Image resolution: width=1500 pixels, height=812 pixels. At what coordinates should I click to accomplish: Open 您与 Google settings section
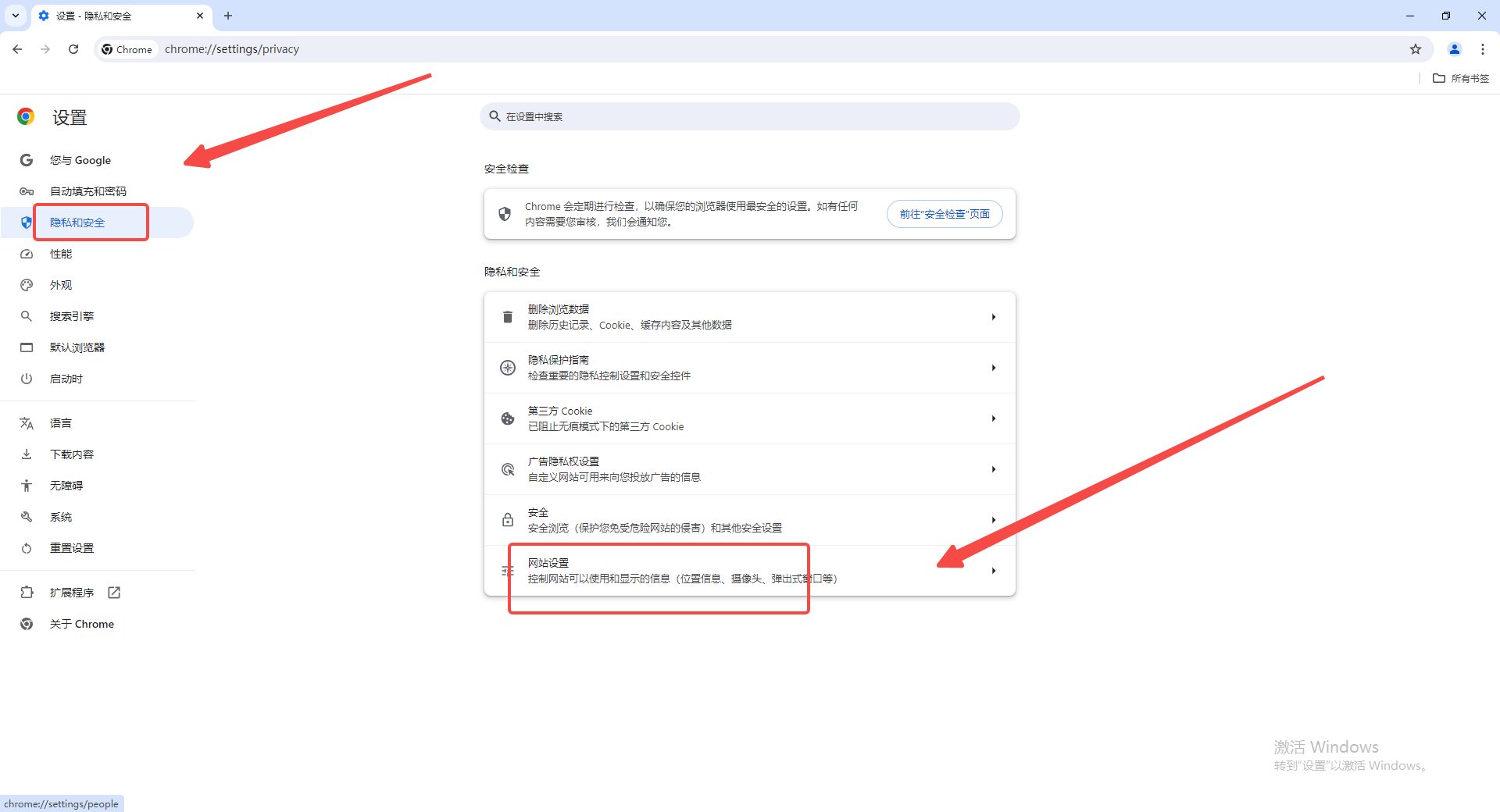click(97, 160)
